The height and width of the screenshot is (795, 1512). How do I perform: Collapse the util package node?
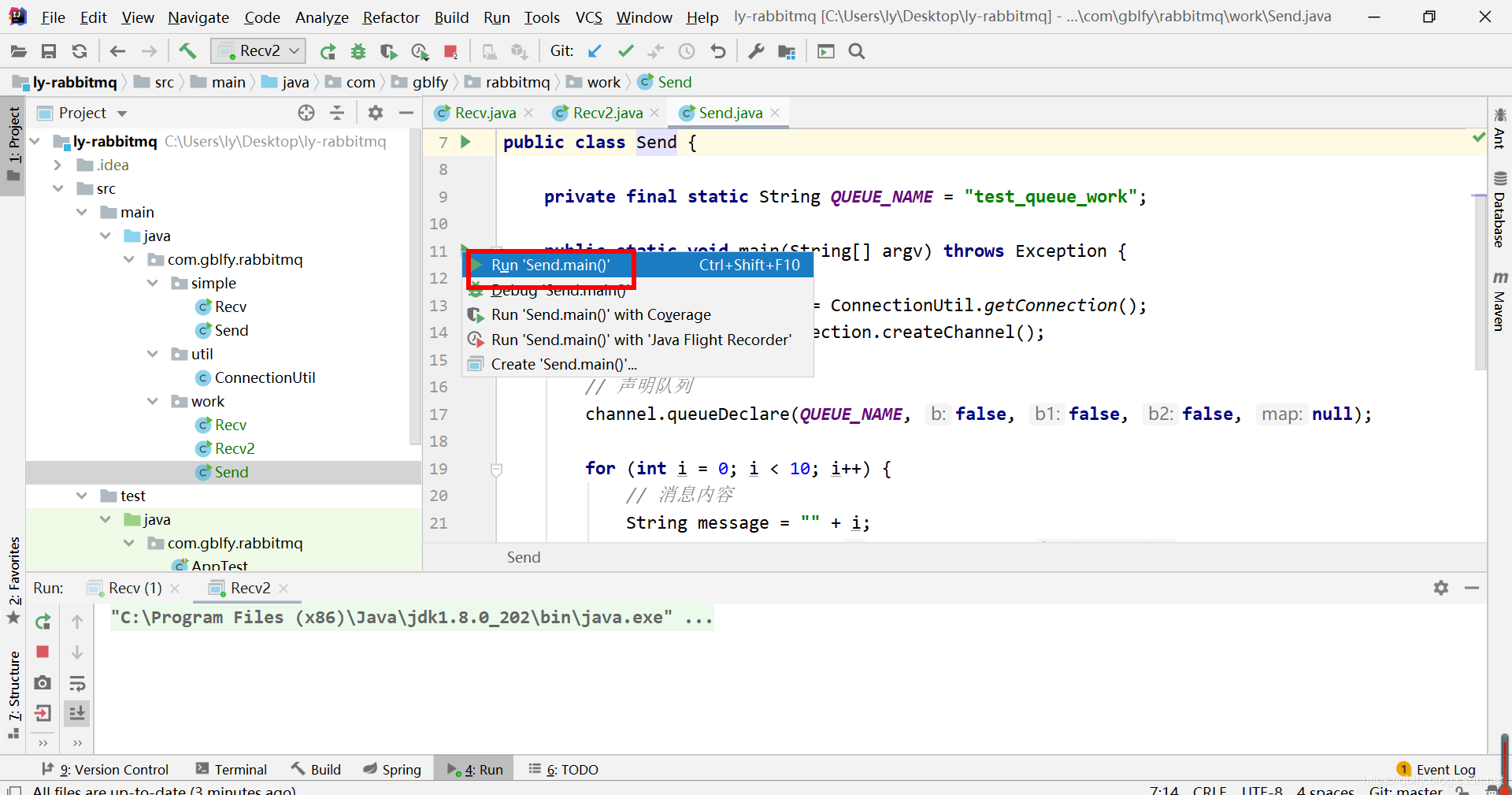[153, 355]
